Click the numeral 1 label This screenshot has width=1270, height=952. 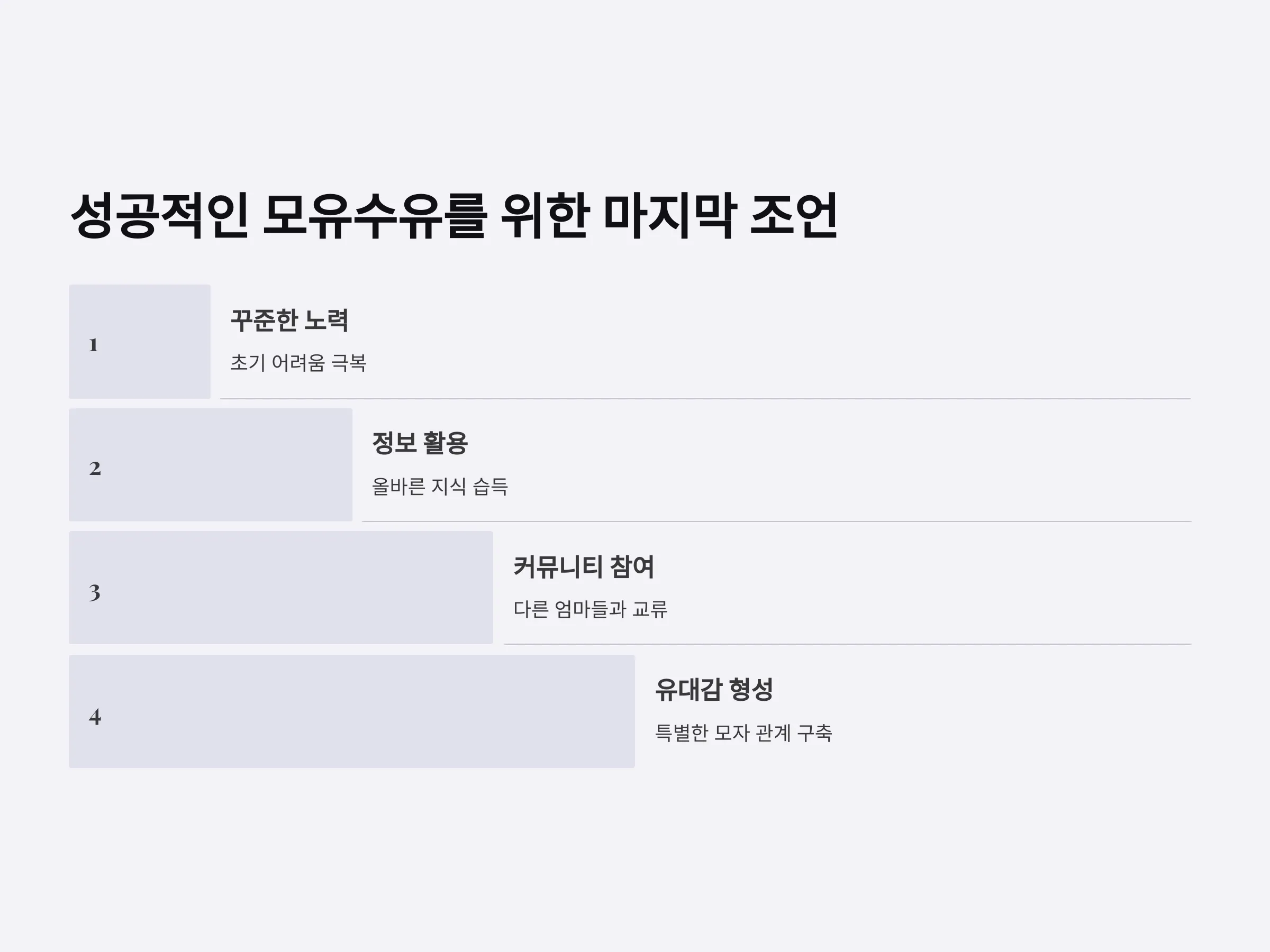(x=94, y=345)
